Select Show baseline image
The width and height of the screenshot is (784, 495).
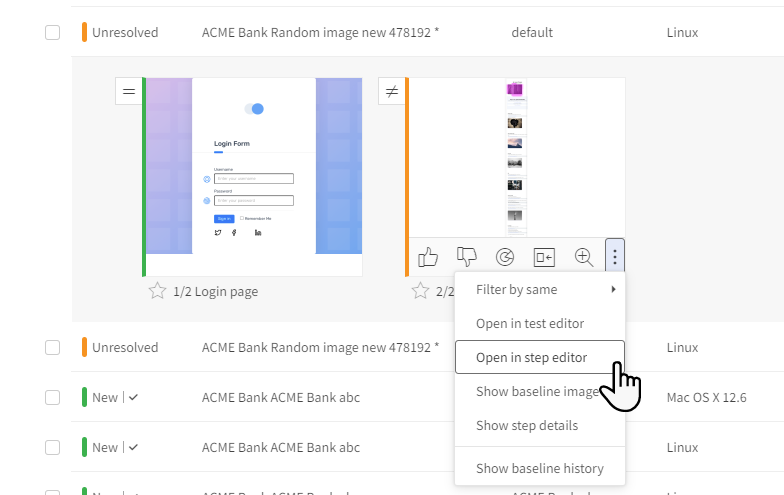coord(540,392)
